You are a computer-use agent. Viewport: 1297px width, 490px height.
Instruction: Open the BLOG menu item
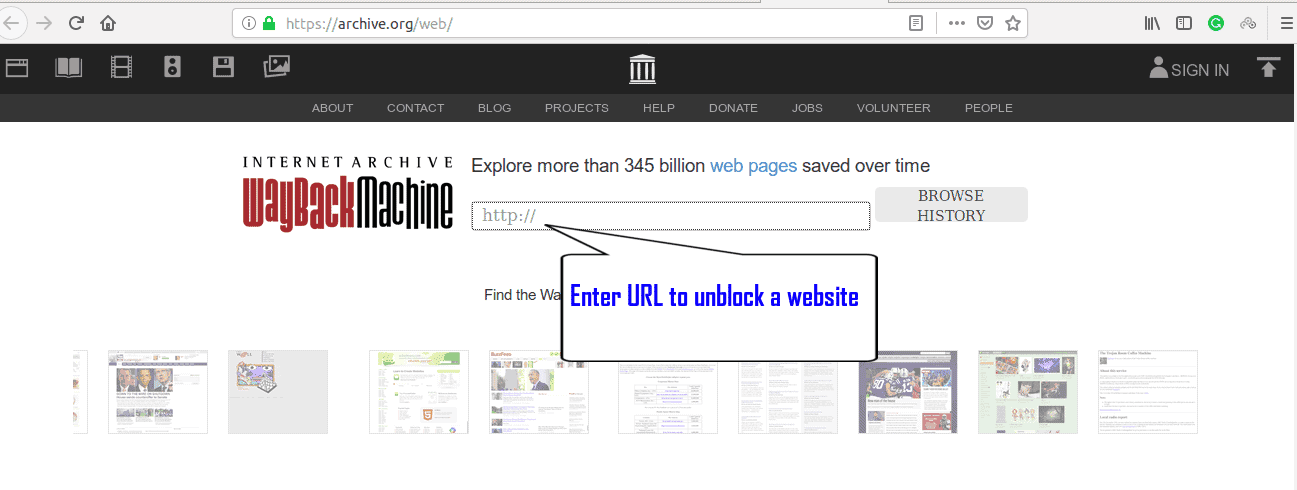494,108
